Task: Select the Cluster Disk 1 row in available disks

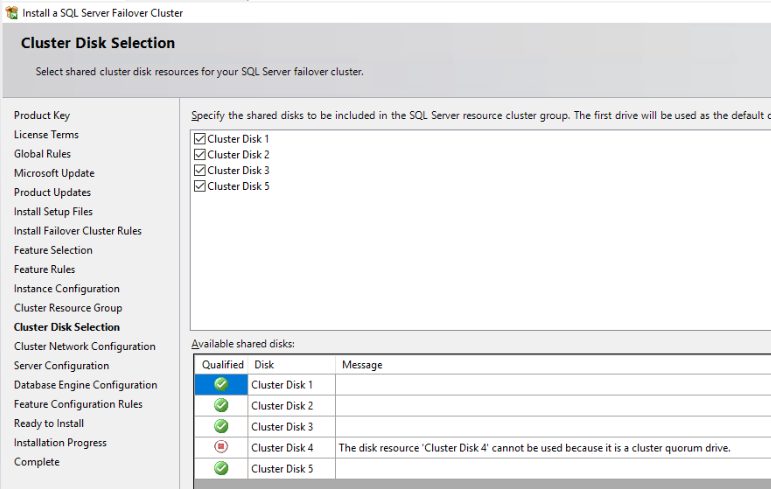Action: 483,385
